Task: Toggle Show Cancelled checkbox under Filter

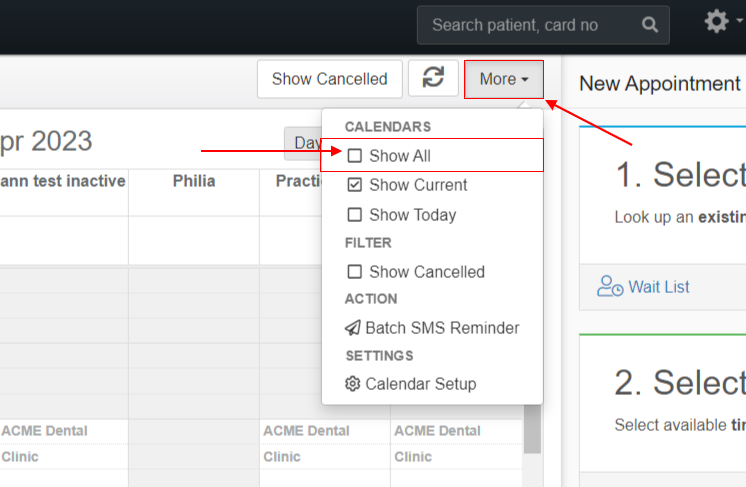Action: 354,272
